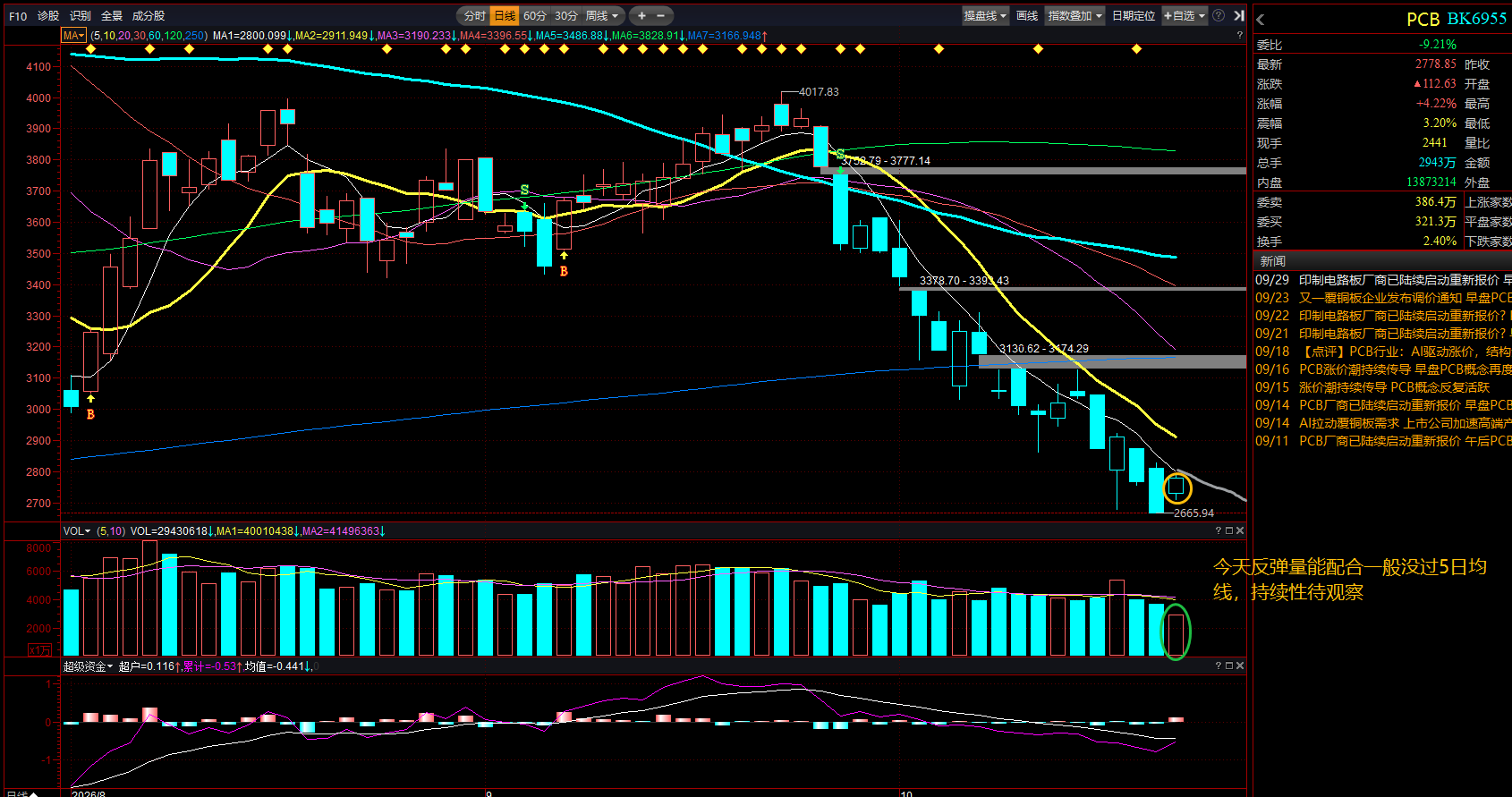The image size is (1512, 797).
Task: Click main chart help question mark
Action: 1239,36
